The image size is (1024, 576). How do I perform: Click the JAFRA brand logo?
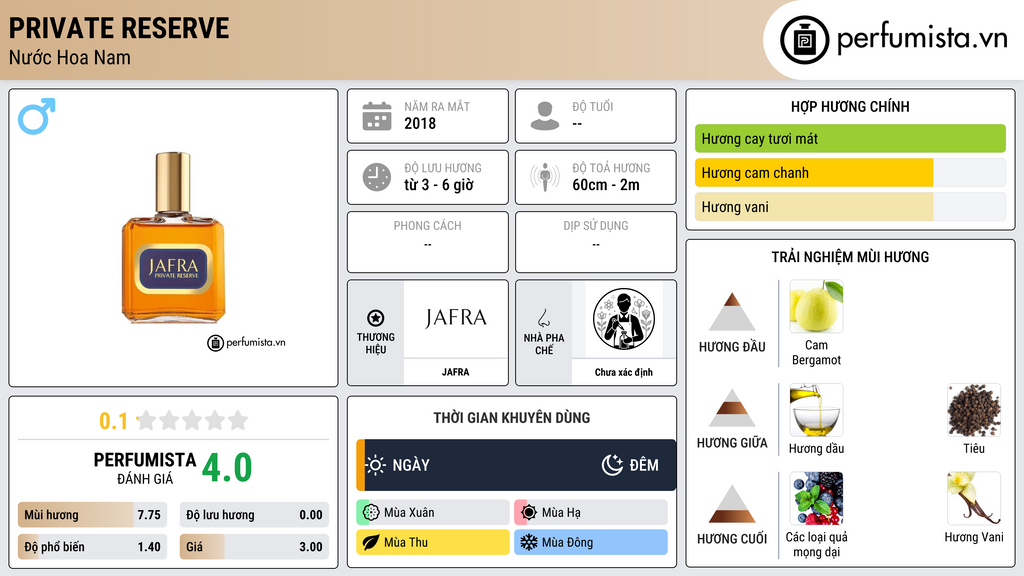(456, 318)
